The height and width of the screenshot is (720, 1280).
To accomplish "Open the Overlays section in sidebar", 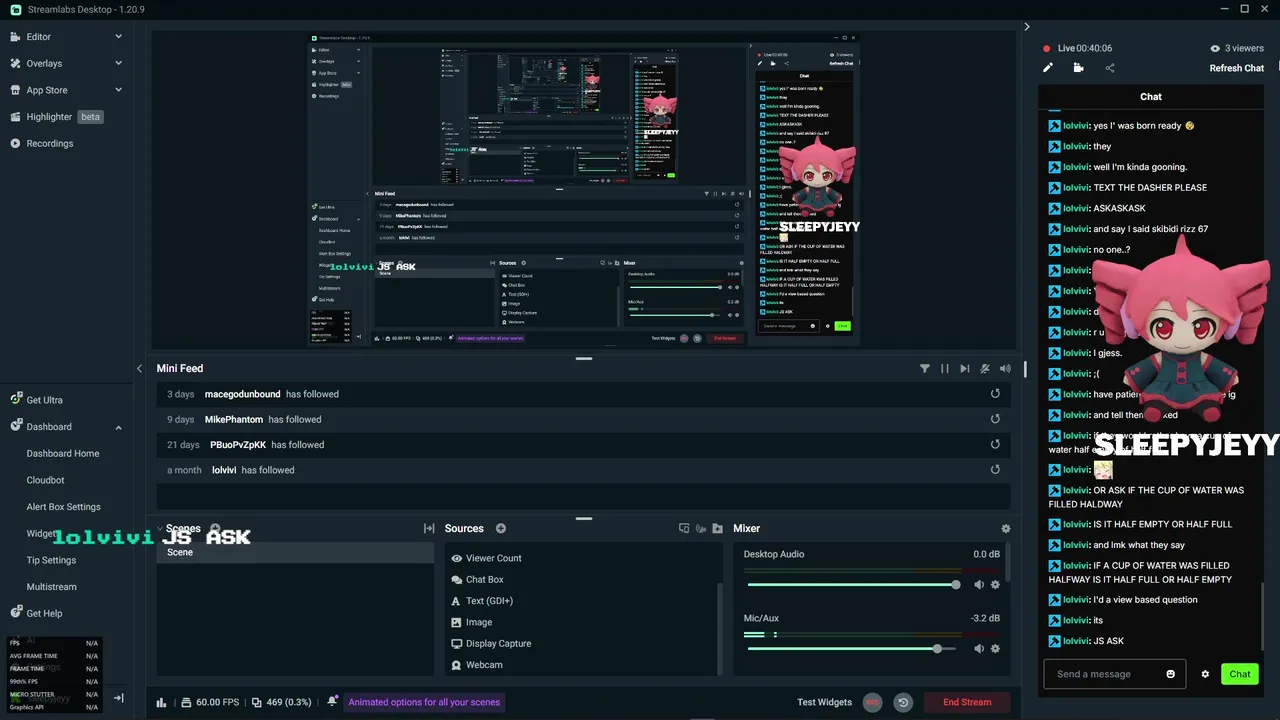I will (x=44, y=63).
